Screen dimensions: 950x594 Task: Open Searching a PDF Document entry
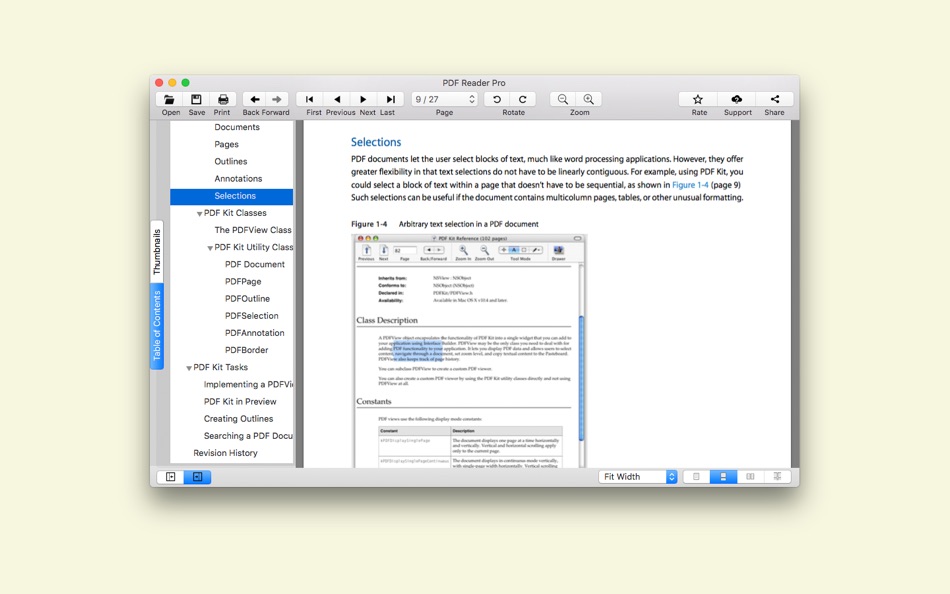point(248,436)
